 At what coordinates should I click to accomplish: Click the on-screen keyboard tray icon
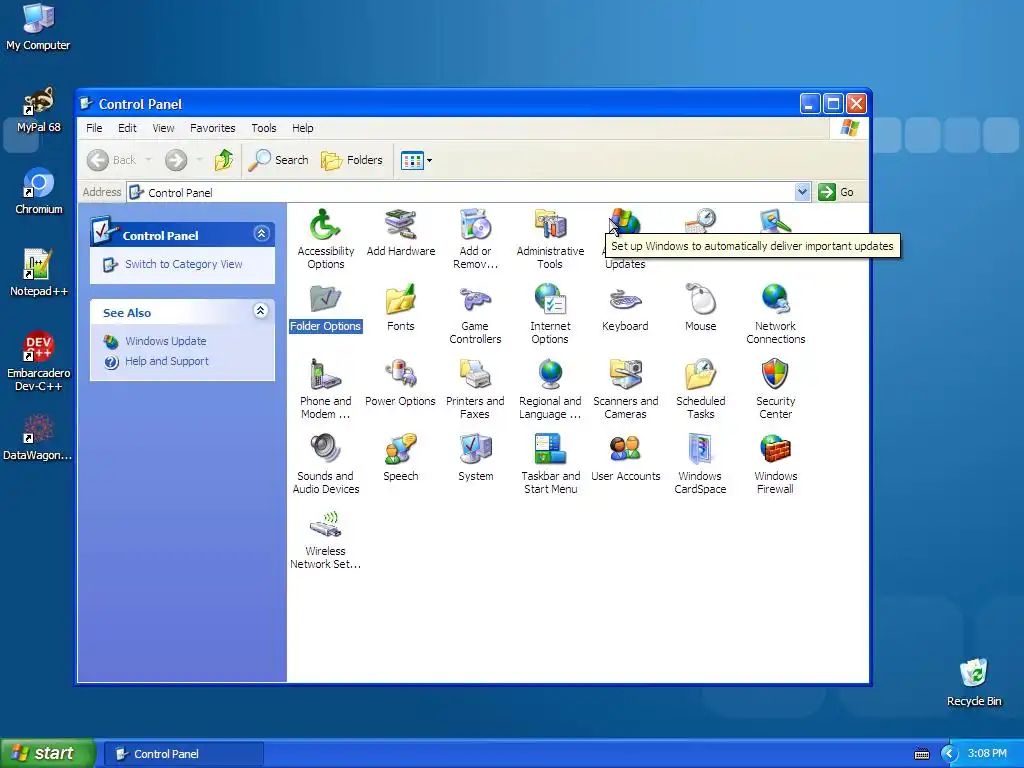pos(921,754)
